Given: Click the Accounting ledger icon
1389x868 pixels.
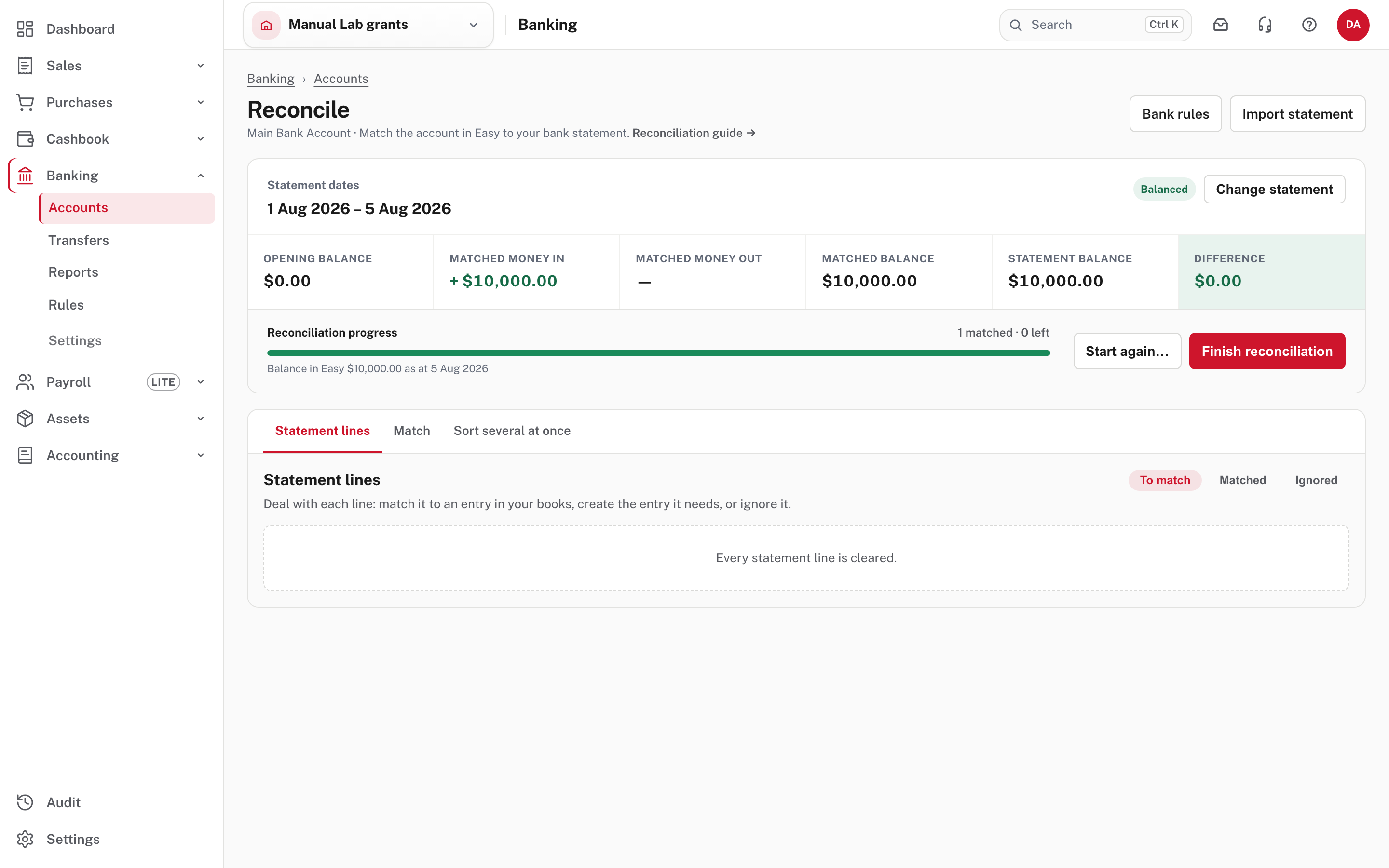Looking at the screenshot, I should [25, 455].
